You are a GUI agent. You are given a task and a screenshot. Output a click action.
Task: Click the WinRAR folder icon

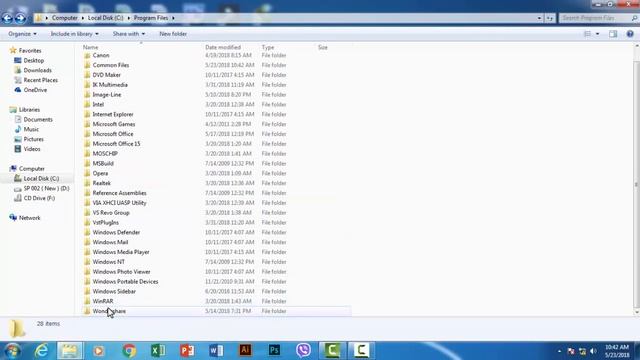(x=87, y=301)
